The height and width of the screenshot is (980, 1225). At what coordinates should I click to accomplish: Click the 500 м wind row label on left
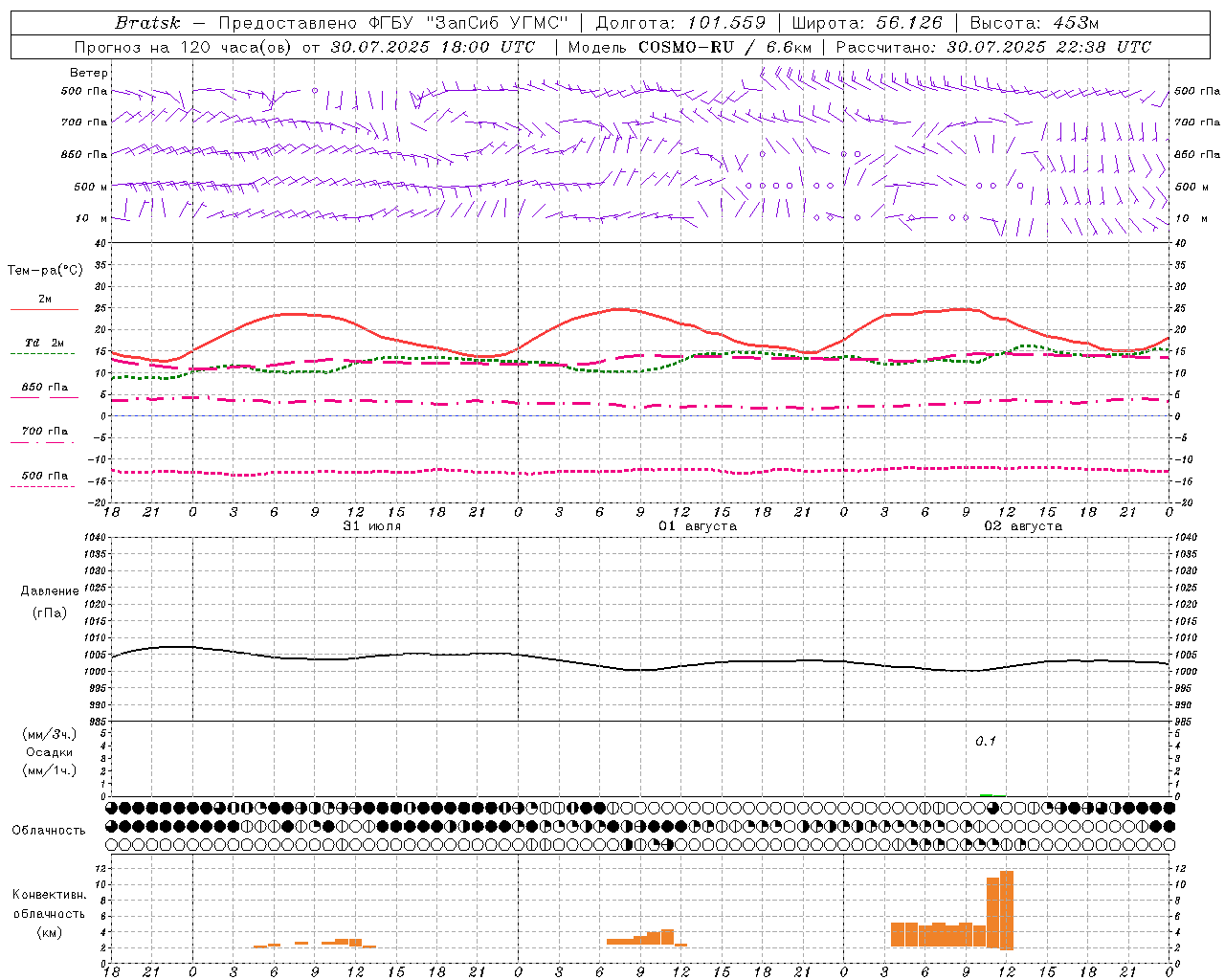(91, 187)
